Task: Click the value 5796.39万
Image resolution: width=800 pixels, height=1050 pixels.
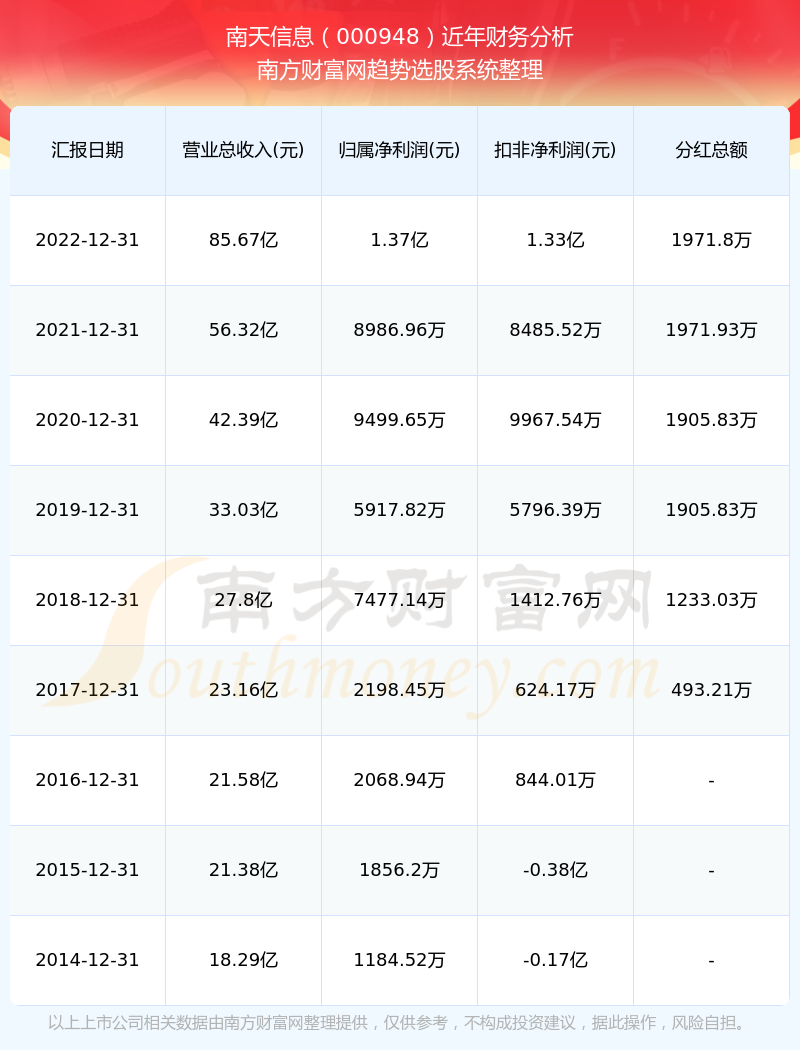Action: tap(556, 510)
